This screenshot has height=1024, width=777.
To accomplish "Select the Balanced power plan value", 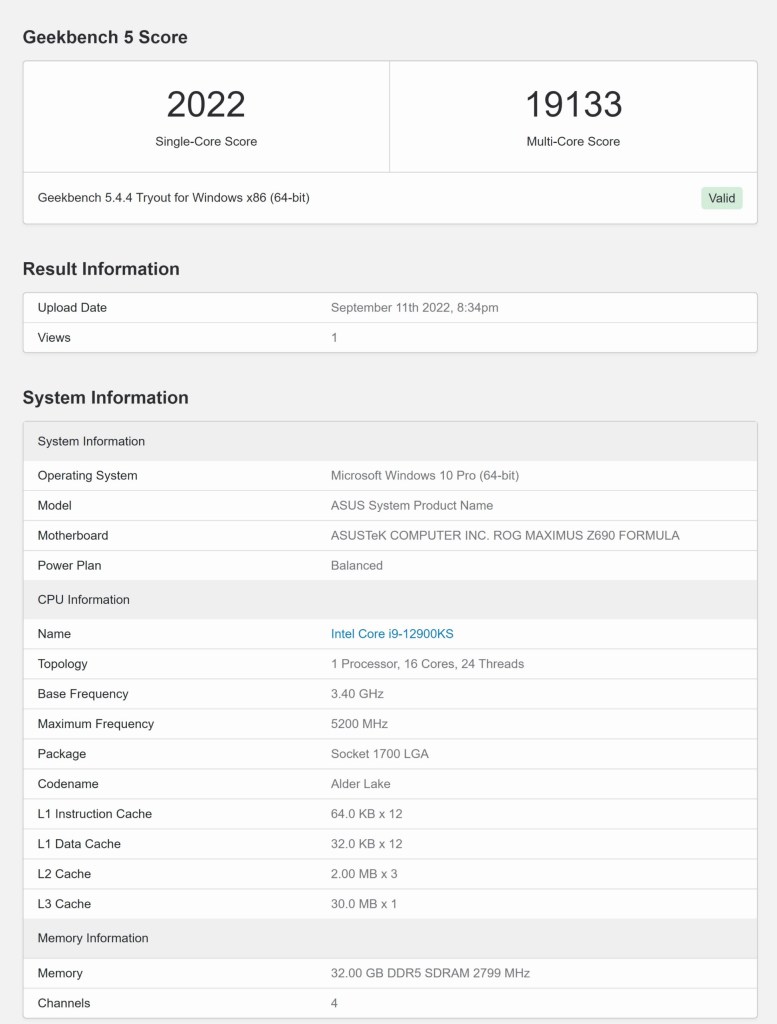I will (x=357, y=566).
